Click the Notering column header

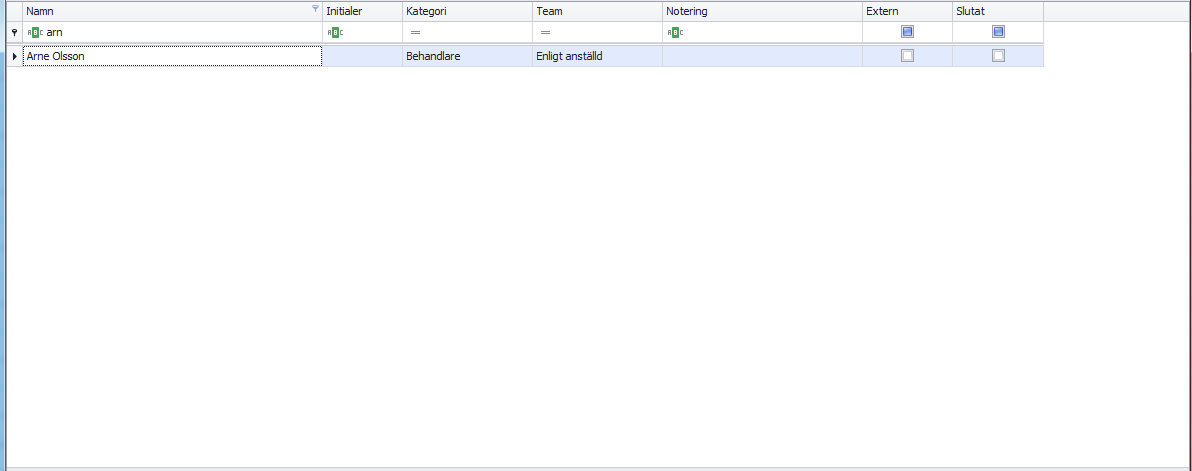(761, 11)
